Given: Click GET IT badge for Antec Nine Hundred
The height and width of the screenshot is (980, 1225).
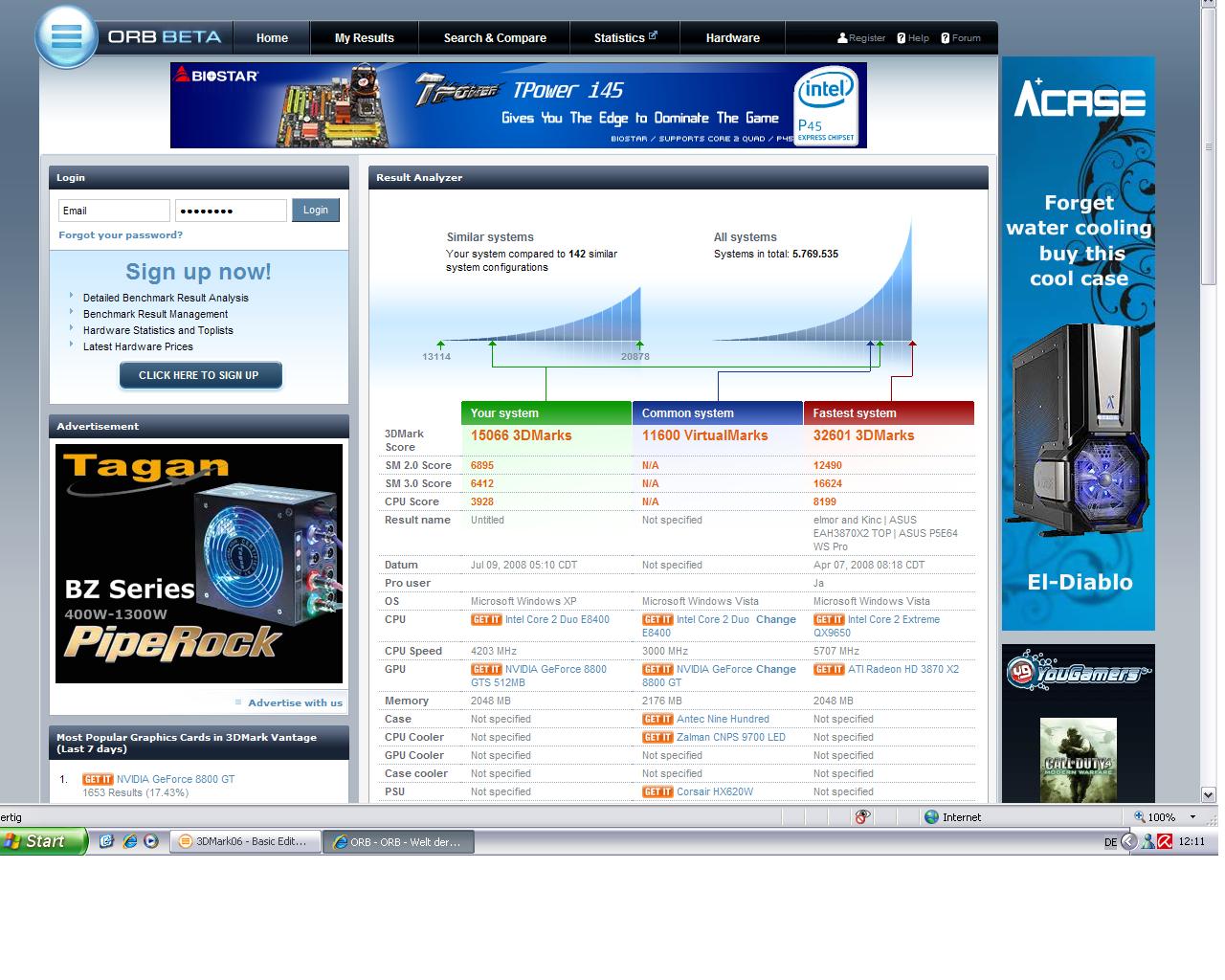Looking at the screenshot, I should click(657, 719).
